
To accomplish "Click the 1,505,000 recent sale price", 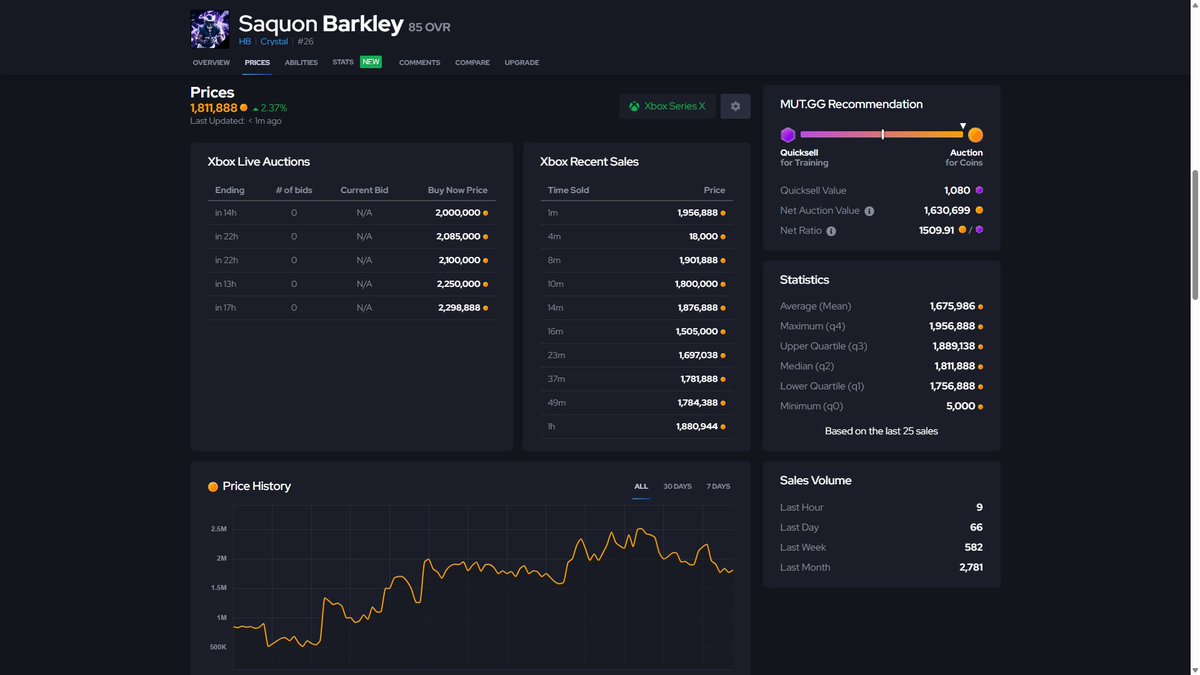I will pos(696,331).
